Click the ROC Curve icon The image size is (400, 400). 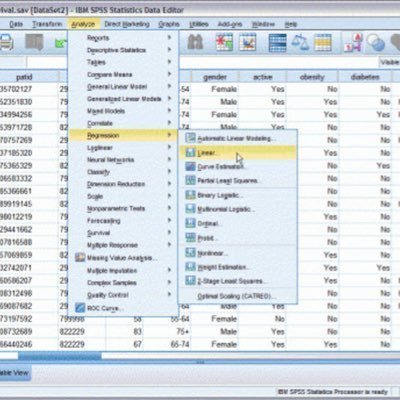point(80,308)
